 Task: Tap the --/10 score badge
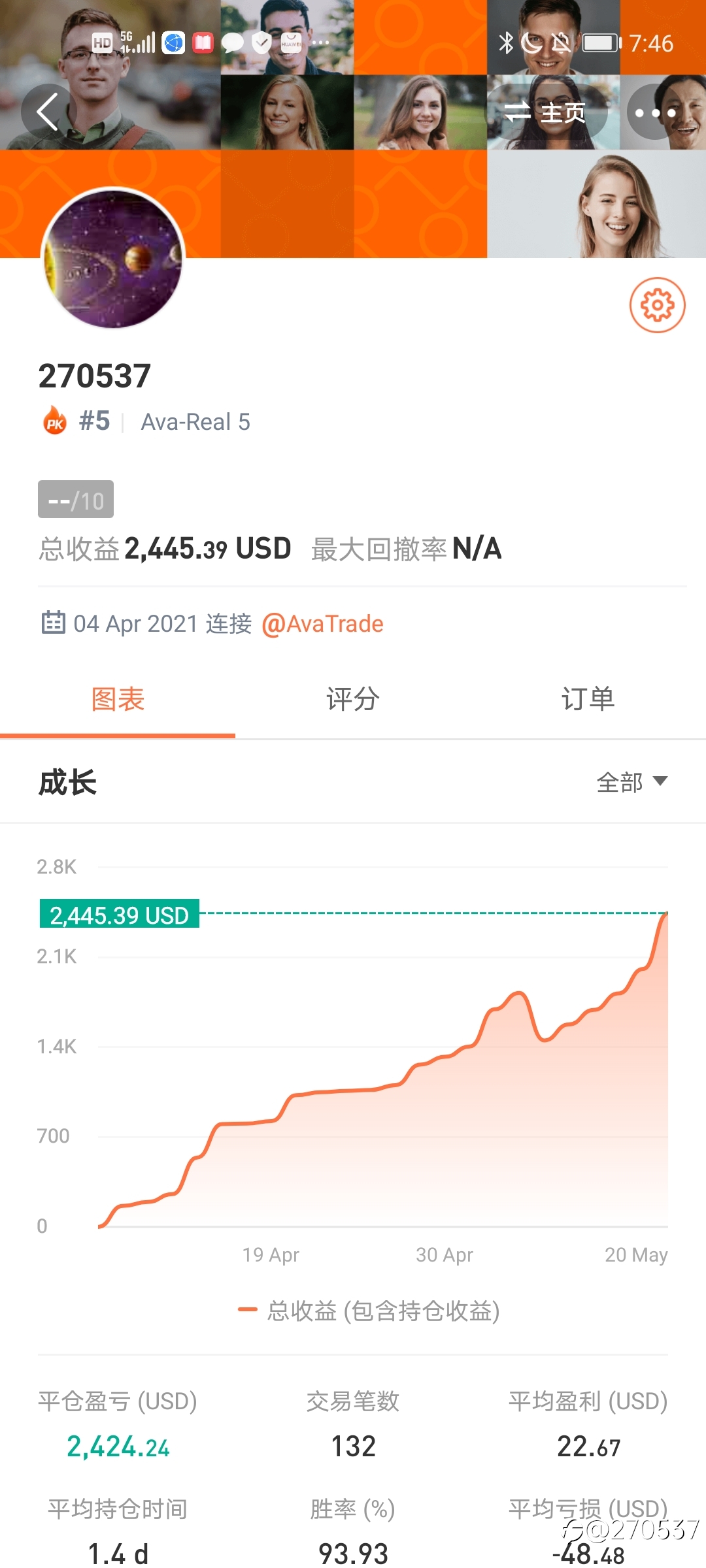[x=76, y=499]
